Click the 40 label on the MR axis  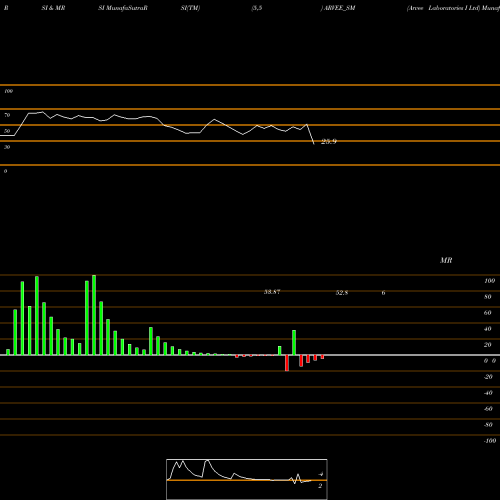click(488, 329)
